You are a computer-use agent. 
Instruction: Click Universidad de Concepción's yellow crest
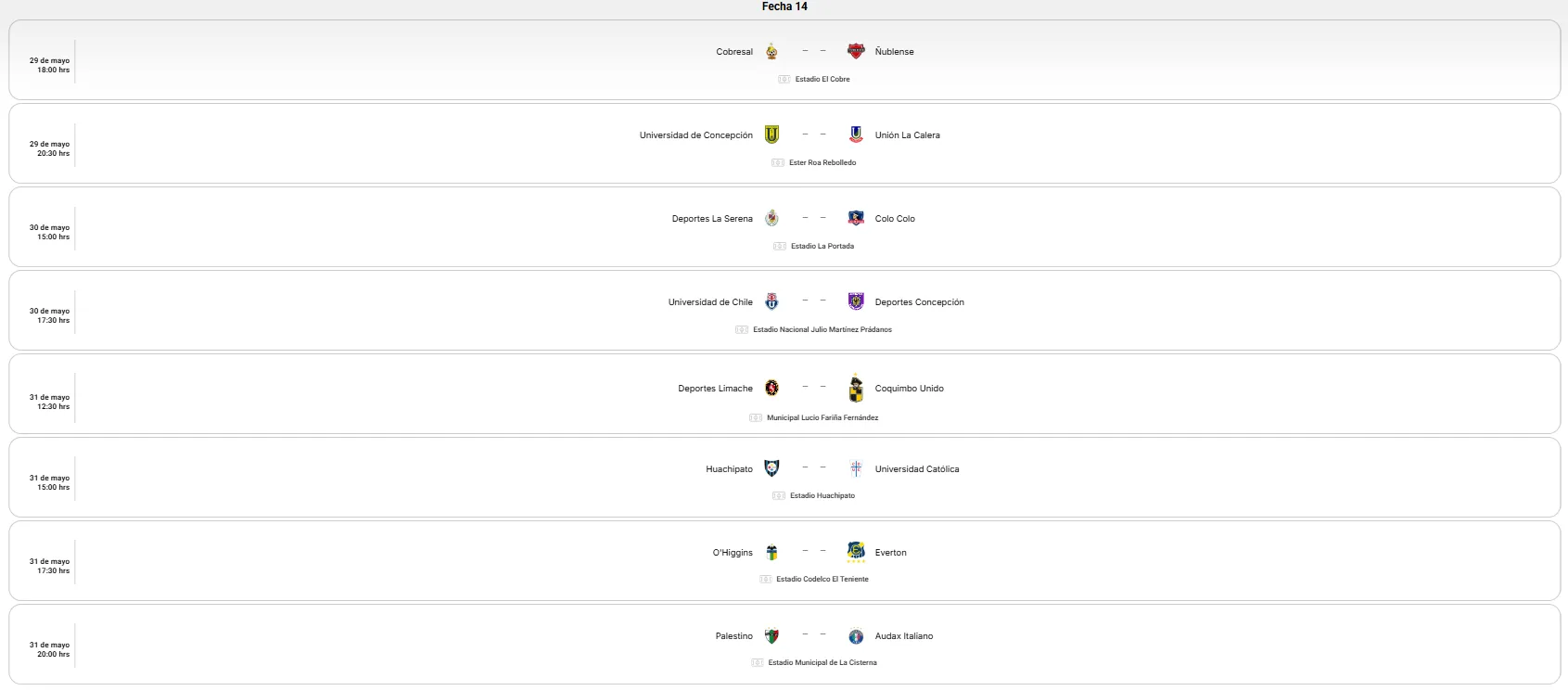(x=771, y=135)
